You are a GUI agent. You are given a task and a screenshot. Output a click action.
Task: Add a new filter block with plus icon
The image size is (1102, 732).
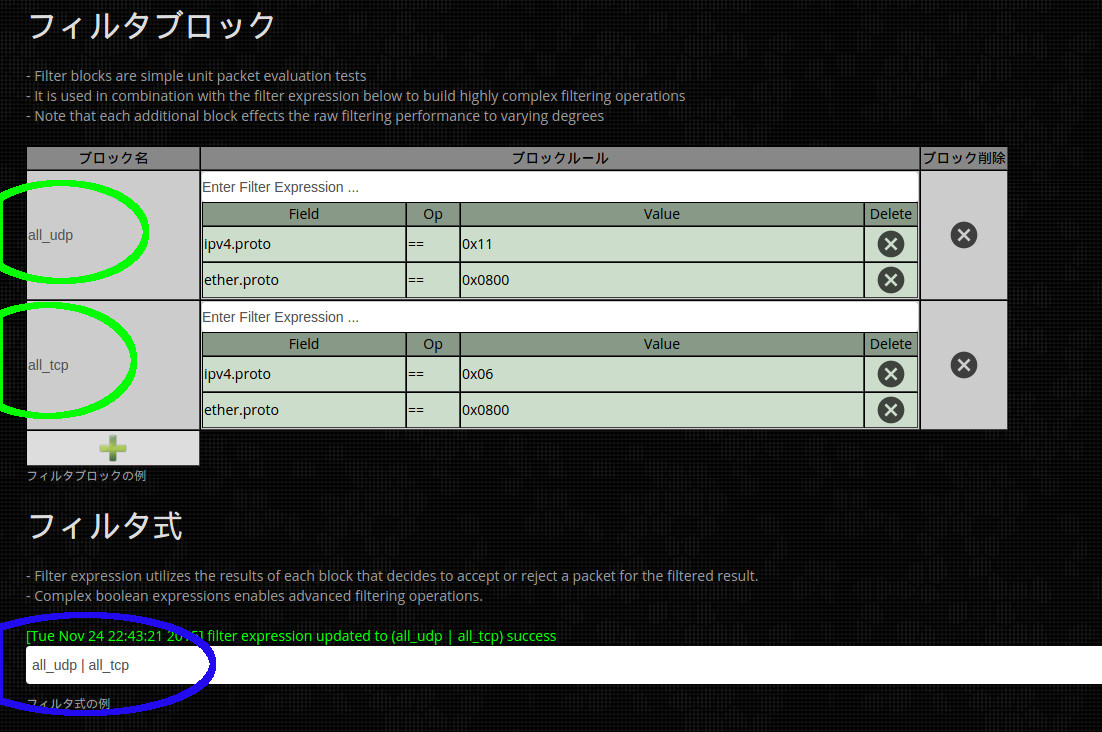pyautogui.click(x=113, y=448)
